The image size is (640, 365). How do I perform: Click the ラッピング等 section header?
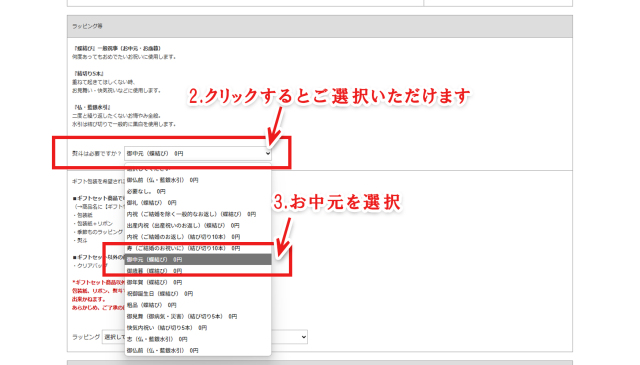click(x=320, y=27)
